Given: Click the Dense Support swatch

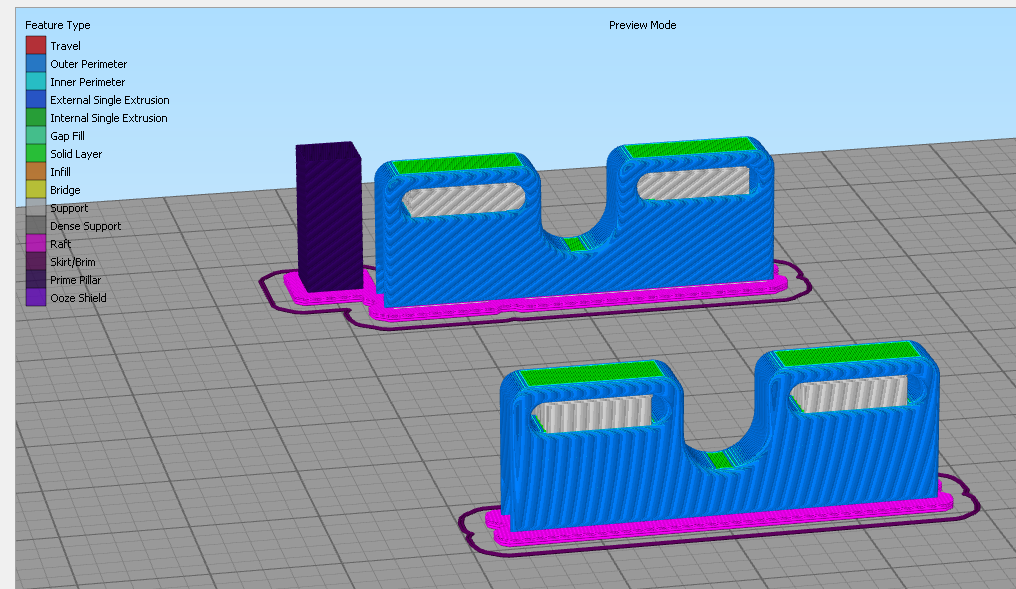Looking at the screenshot, I should [x=36, y=225].
